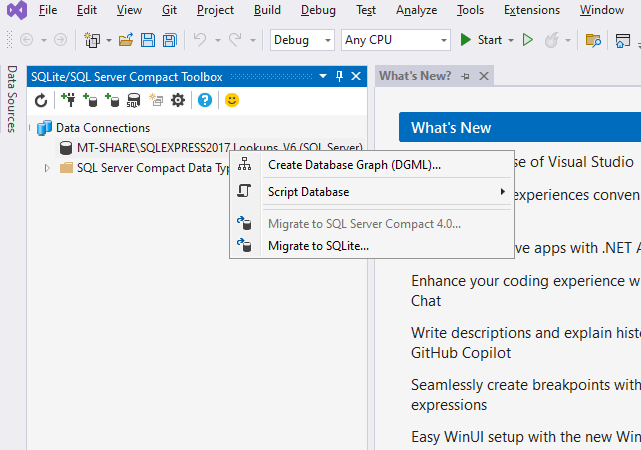Click the window layout toolbar icon
The height and width of the screenshot is (450, 641).
623,40
